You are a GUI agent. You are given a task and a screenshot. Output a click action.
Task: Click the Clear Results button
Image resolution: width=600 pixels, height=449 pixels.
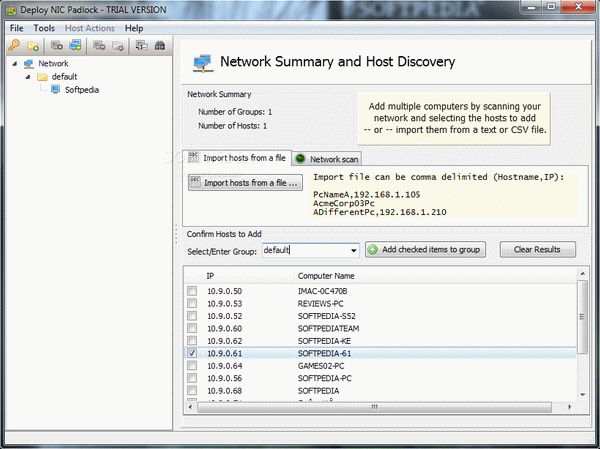coord(537,250)
